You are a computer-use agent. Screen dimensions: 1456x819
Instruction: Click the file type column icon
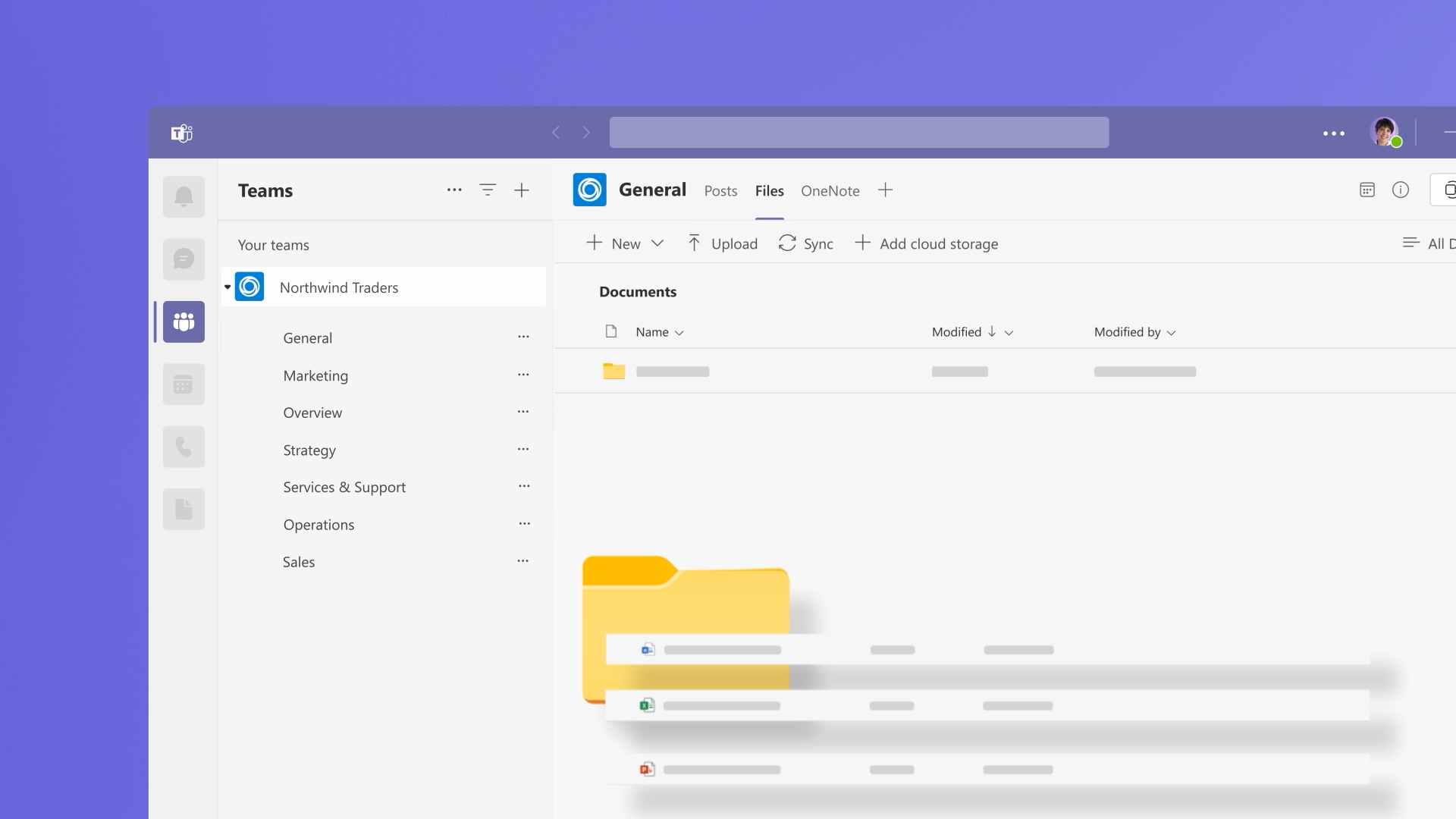pyautogui.click(x=611, y=331)
